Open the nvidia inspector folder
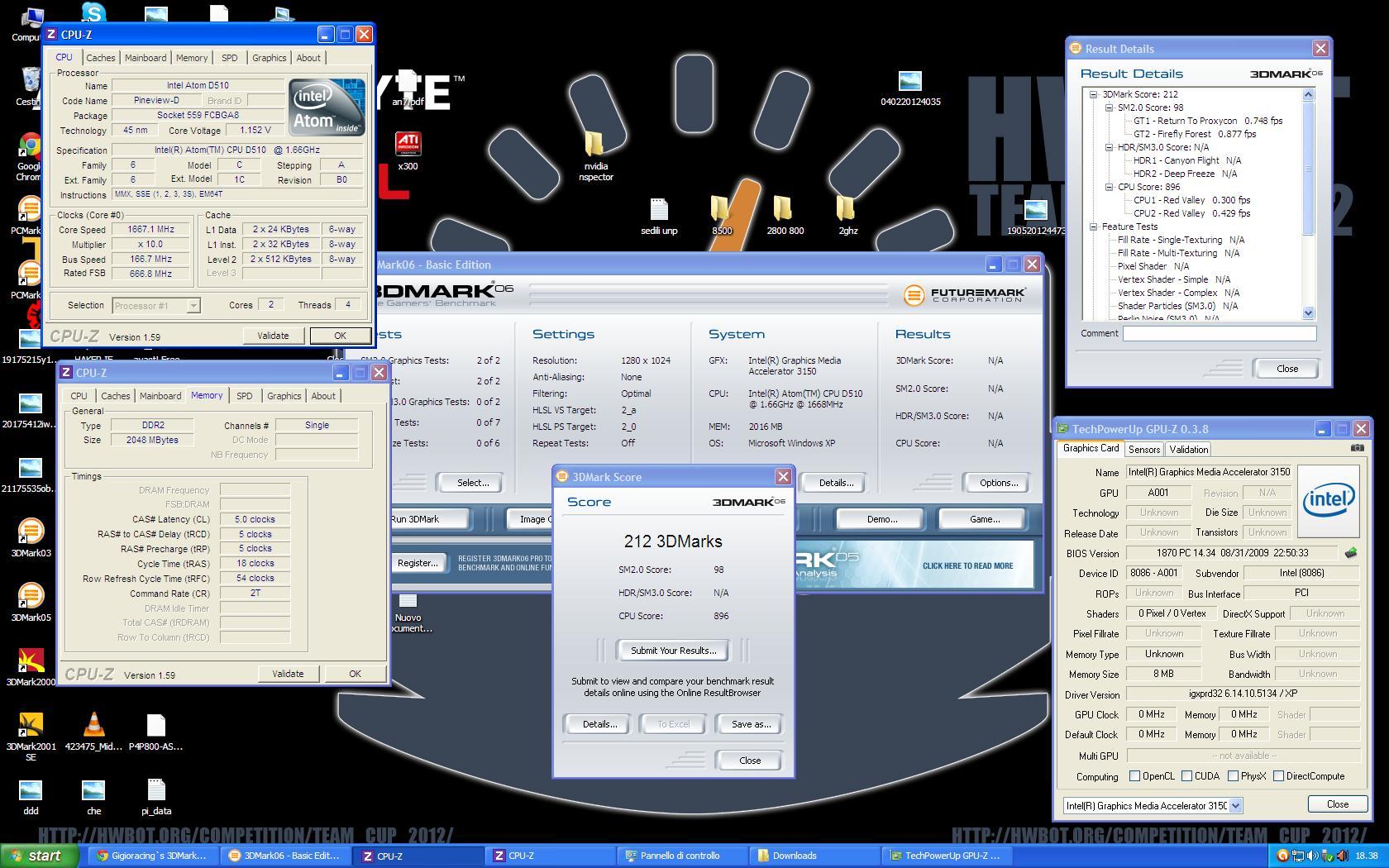The width and height of the screenshot is (1389, 868). [595, 155]
